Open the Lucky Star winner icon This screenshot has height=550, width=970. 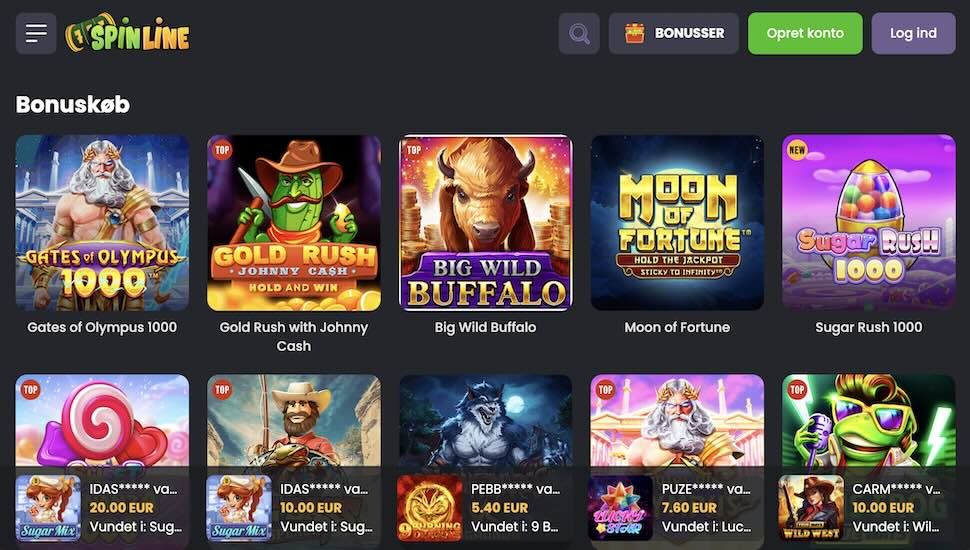pos(620,507)
